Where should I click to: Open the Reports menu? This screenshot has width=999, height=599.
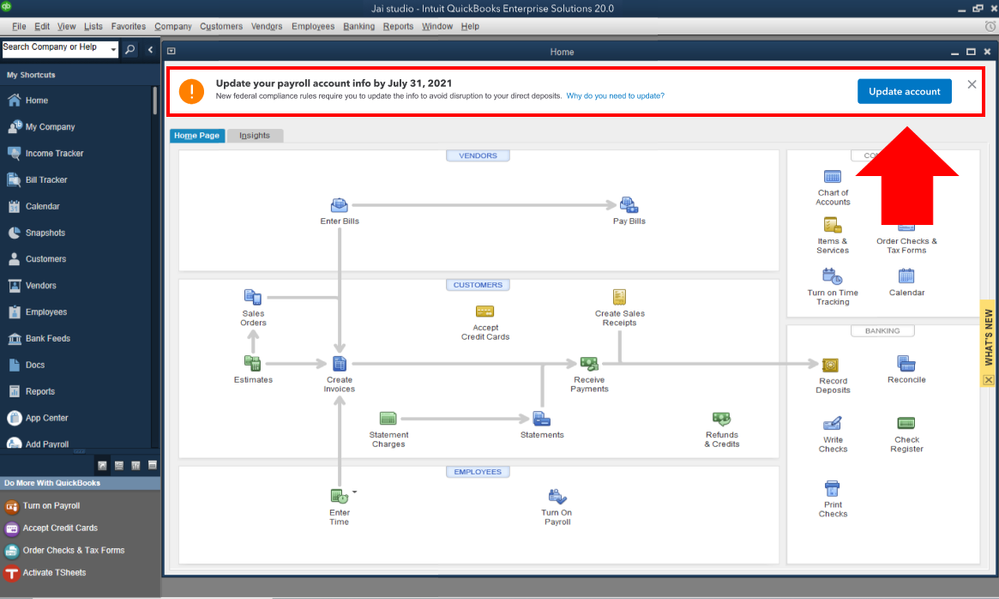coord(398,26)
